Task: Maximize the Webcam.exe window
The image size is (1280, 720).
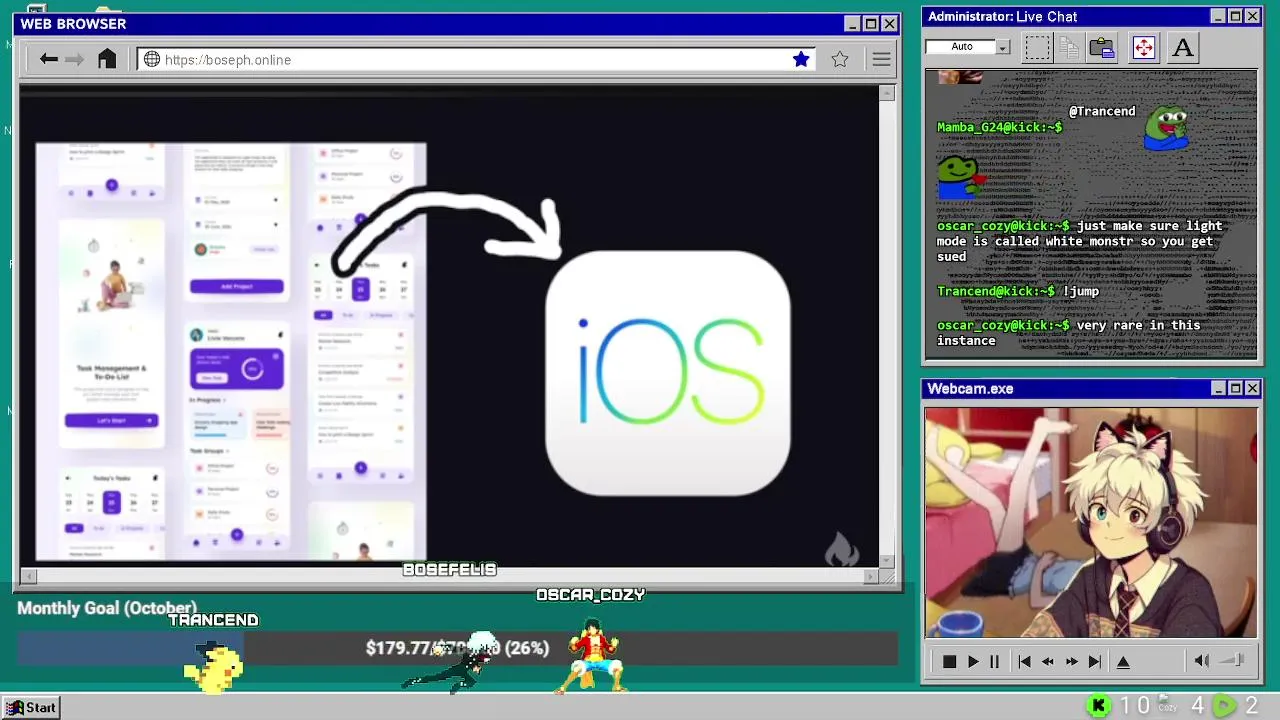Action: [1235, 388]
